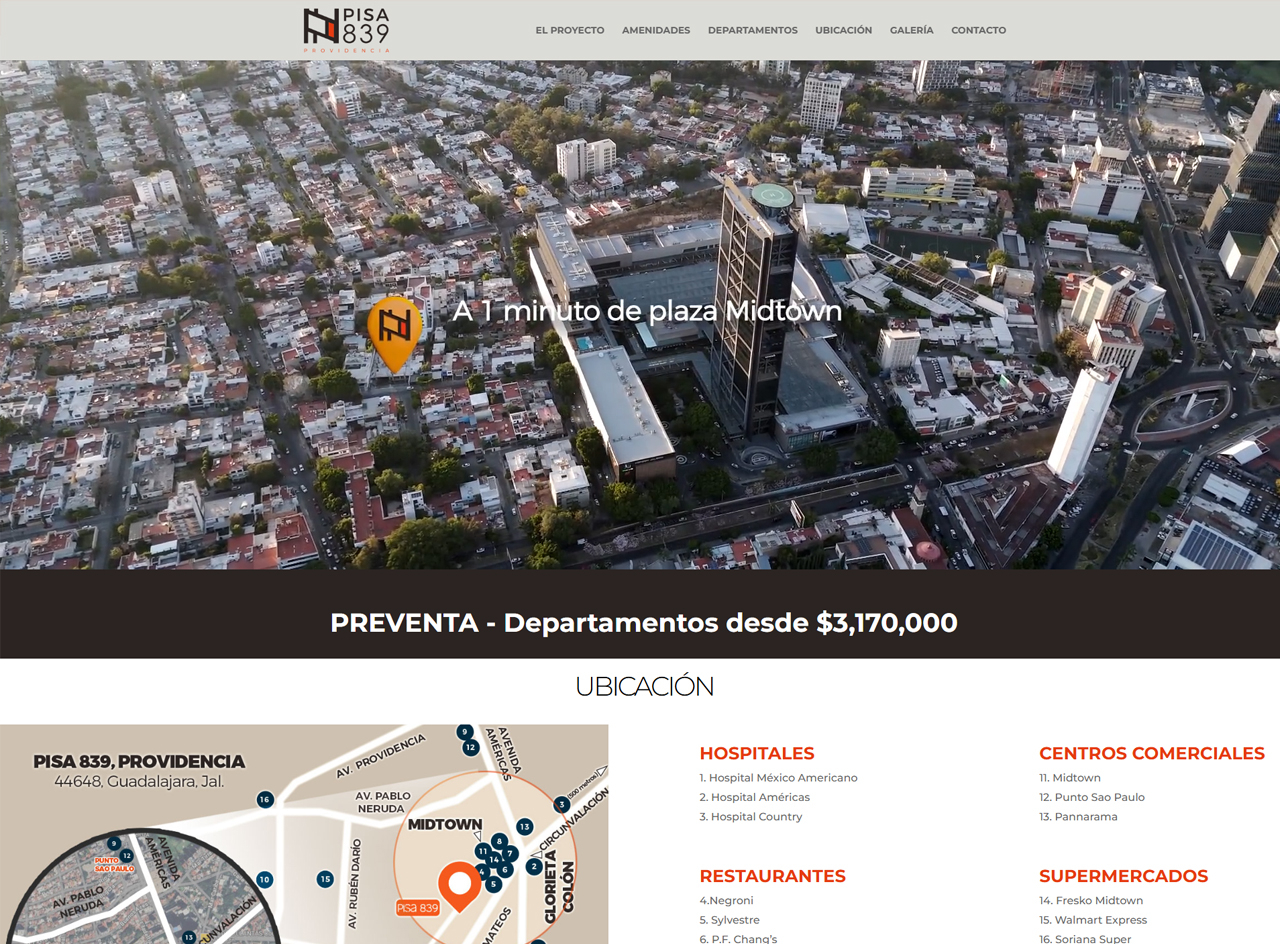1280x944 pixels.
Task: Open El Proyecto menu item
Action: click(570, 30)
